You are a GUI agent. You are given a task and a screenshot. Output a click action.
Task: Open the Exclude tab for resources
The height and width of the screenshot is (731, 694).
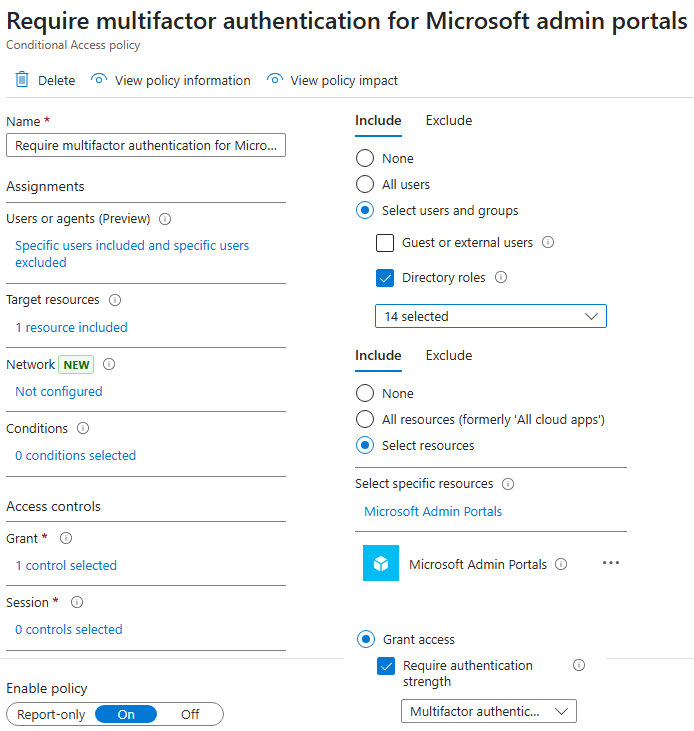(x=448, y=356)
